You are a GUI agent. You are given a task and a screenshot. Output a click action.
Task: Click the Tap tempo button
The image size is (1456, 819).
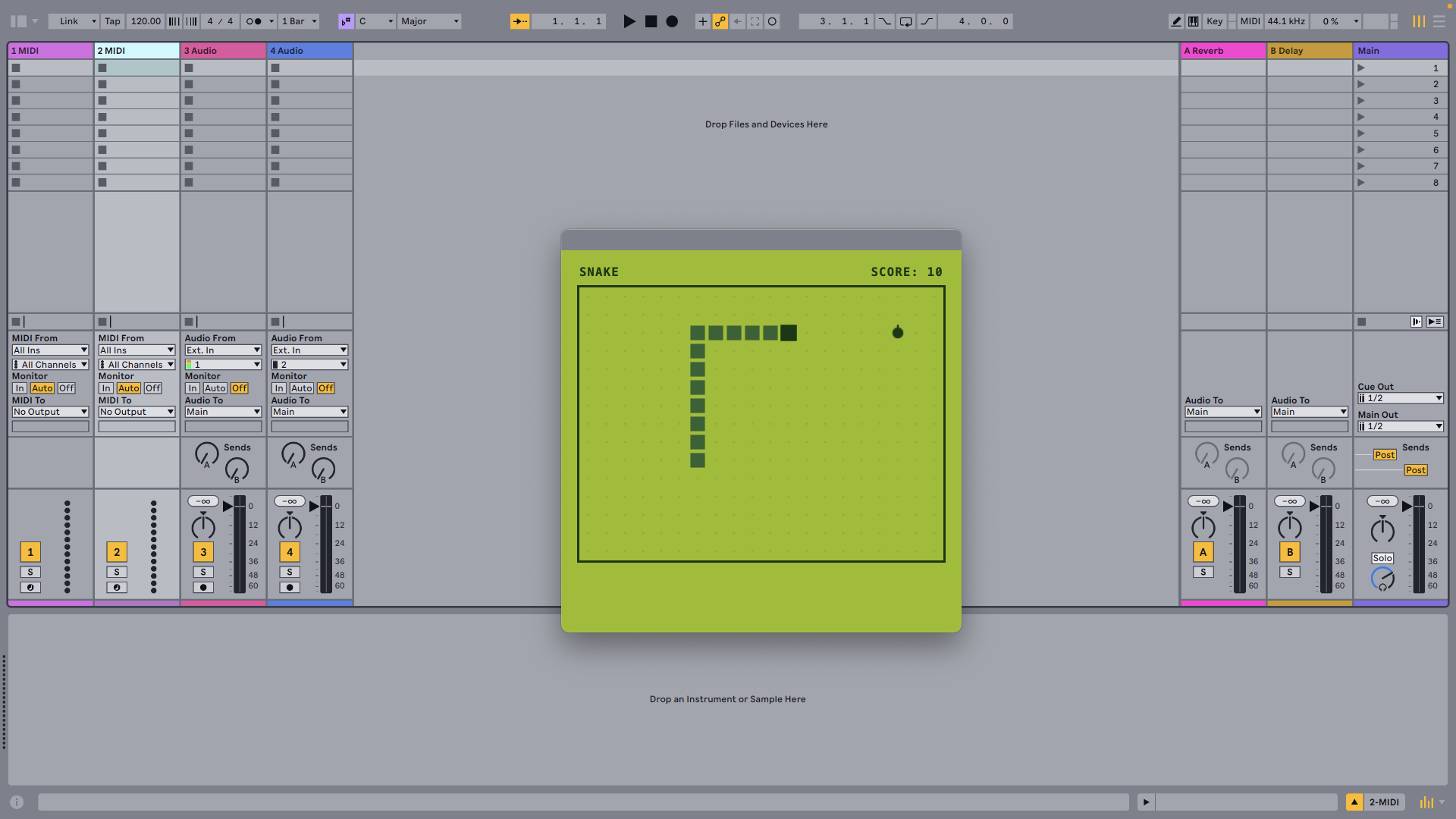112,21
